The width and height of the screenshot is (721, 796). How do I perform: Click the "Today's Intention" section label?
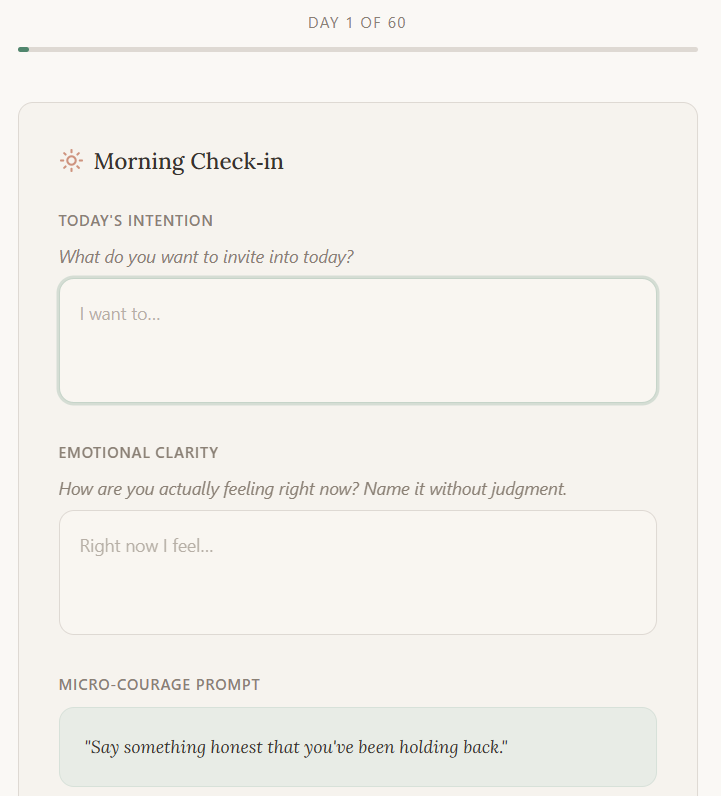(x=136, y=221)
